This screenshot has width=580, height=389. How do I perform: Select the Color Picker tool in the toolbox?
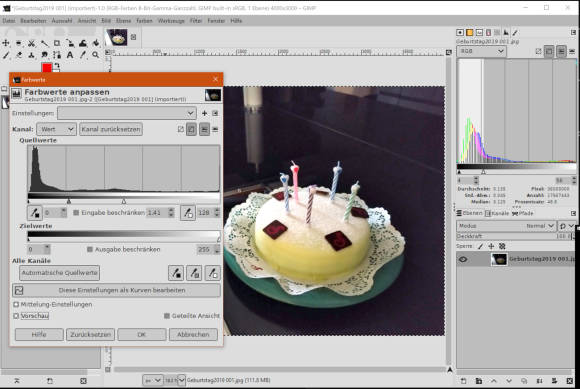(83, 55)
